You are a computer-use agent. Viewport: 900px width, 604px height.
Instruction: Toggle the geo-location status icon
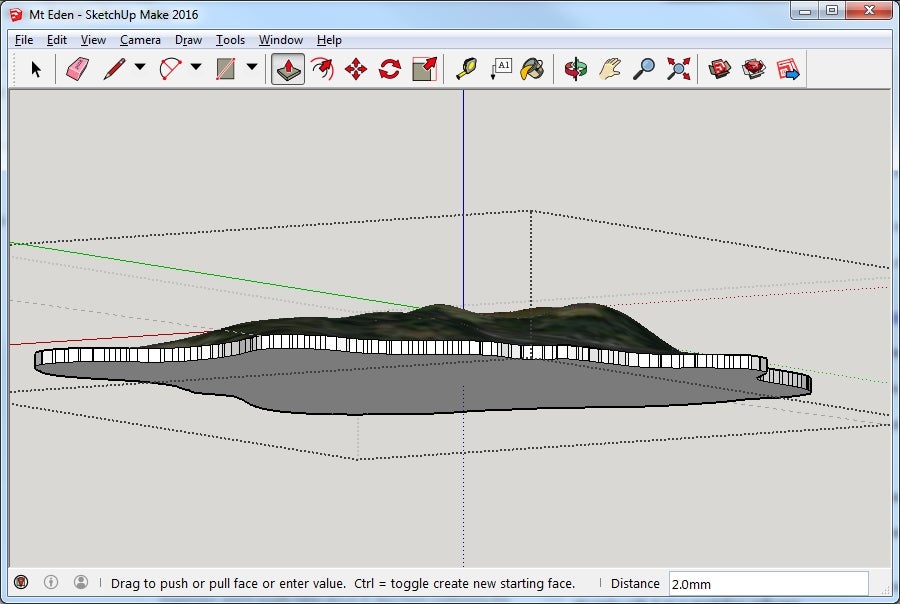[x=21, y=582]
